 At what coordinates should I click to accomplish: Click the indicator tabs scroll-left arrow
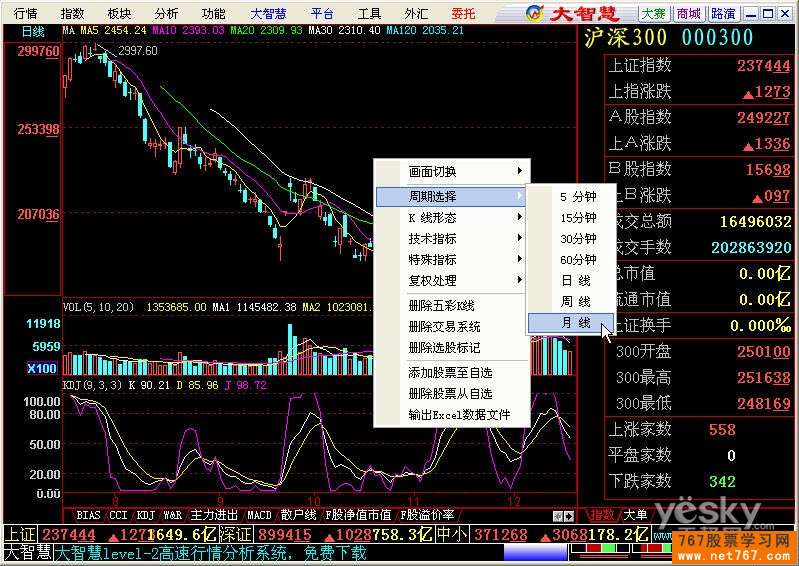pyautogui.click(x=558, y=516)
